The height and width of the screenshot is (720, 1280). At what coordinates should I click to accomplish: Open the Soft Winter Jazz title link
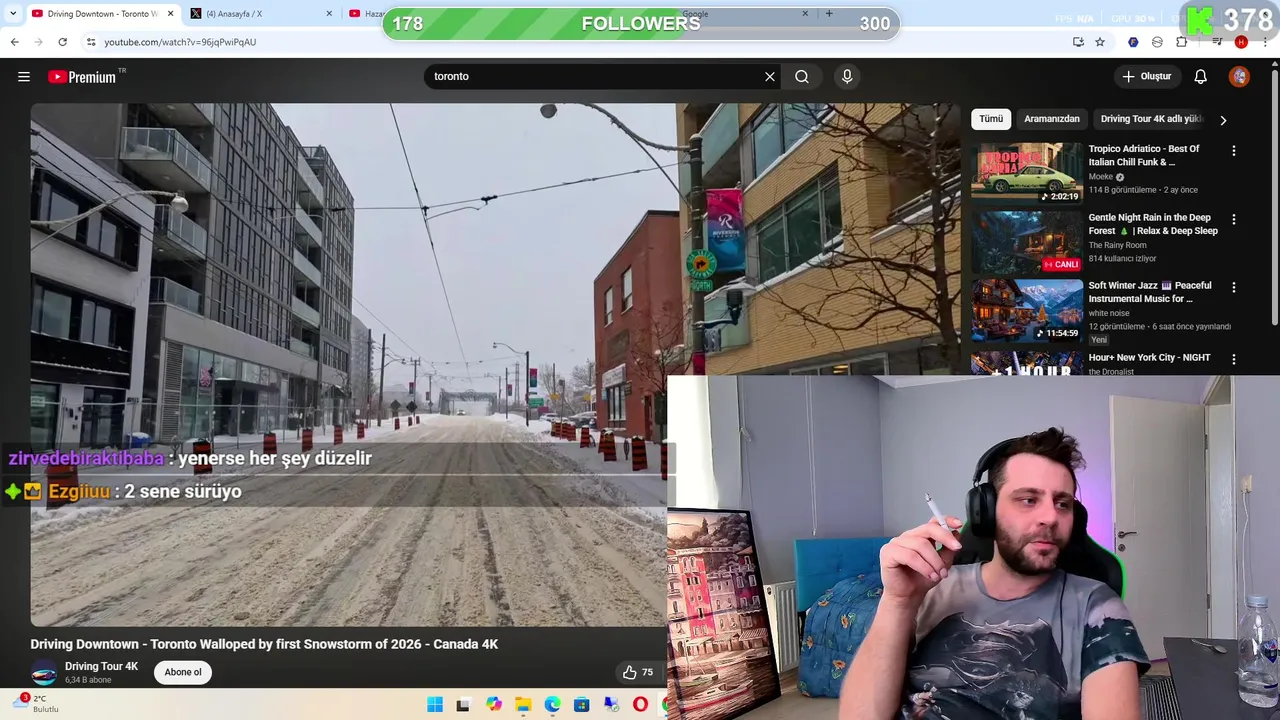[1150, 292]
